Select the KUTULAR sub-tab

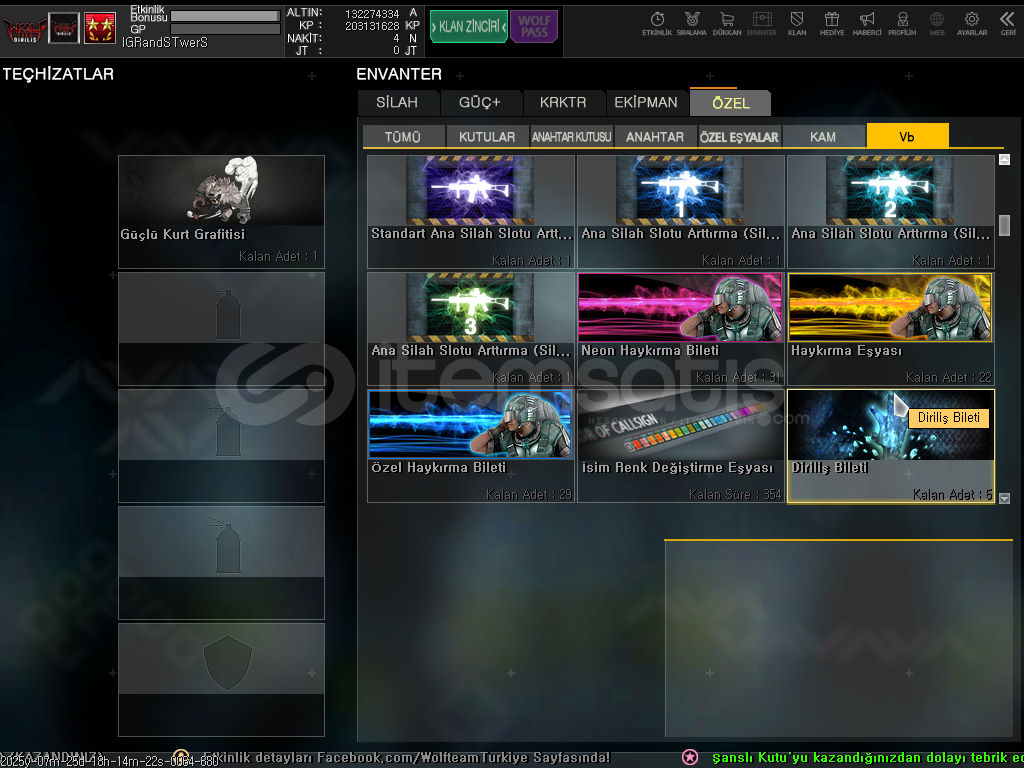click(487, 136)
